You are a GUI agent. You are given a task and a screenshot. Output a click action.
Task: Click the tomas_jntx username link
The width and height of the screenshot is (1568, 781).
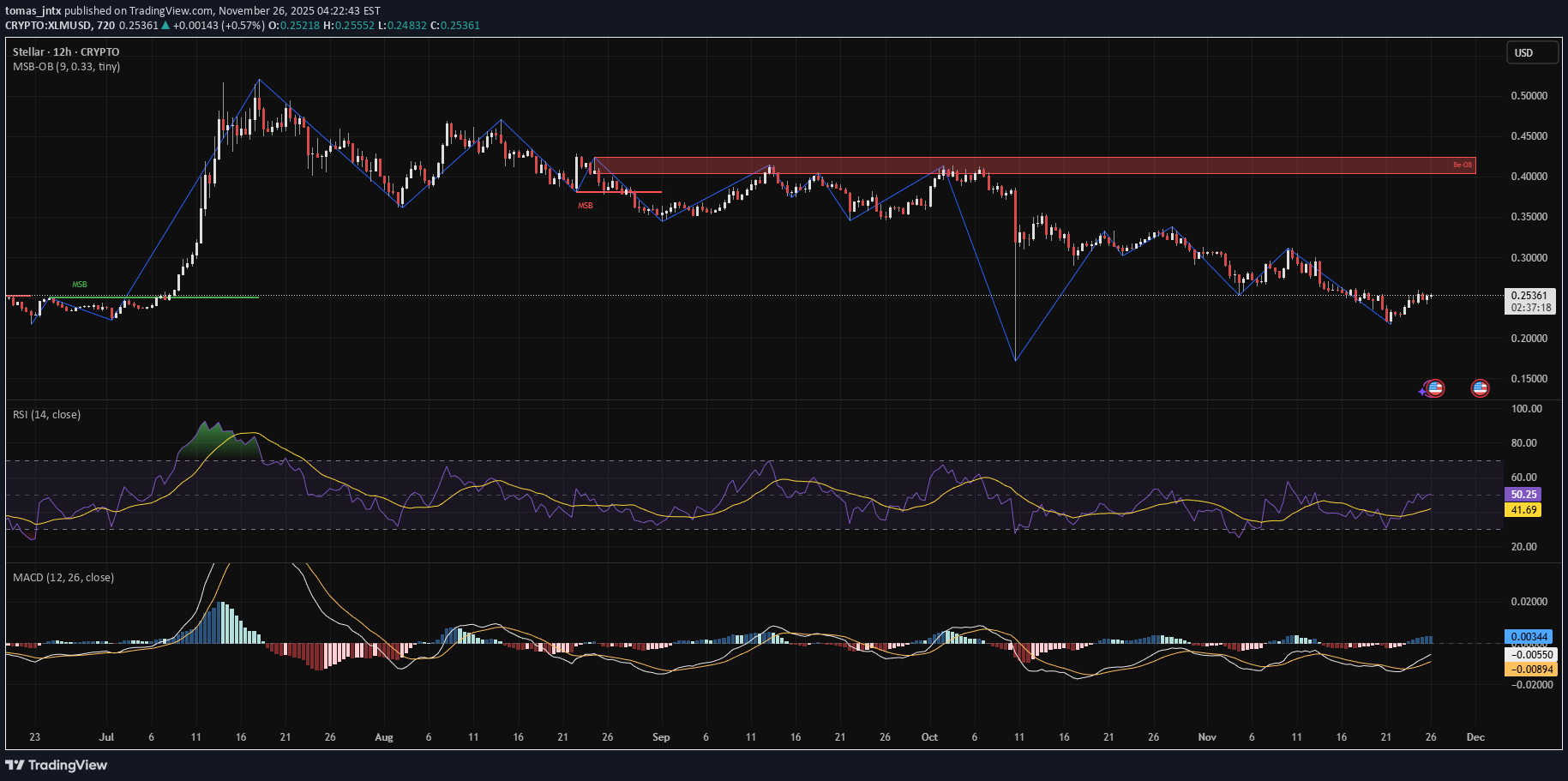pos(33,11)
